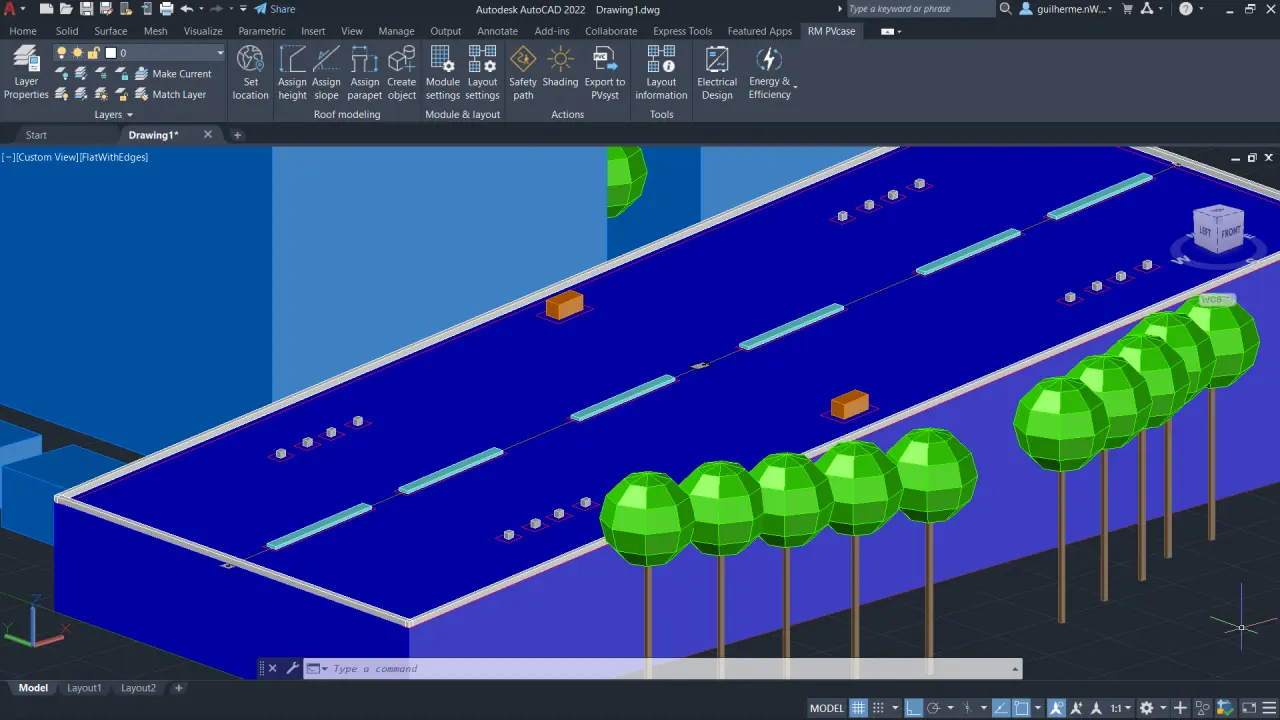Toggle the drawing grid display
Image resolution: width=1280 pixels, height=720 pixels.
(858, 708)
